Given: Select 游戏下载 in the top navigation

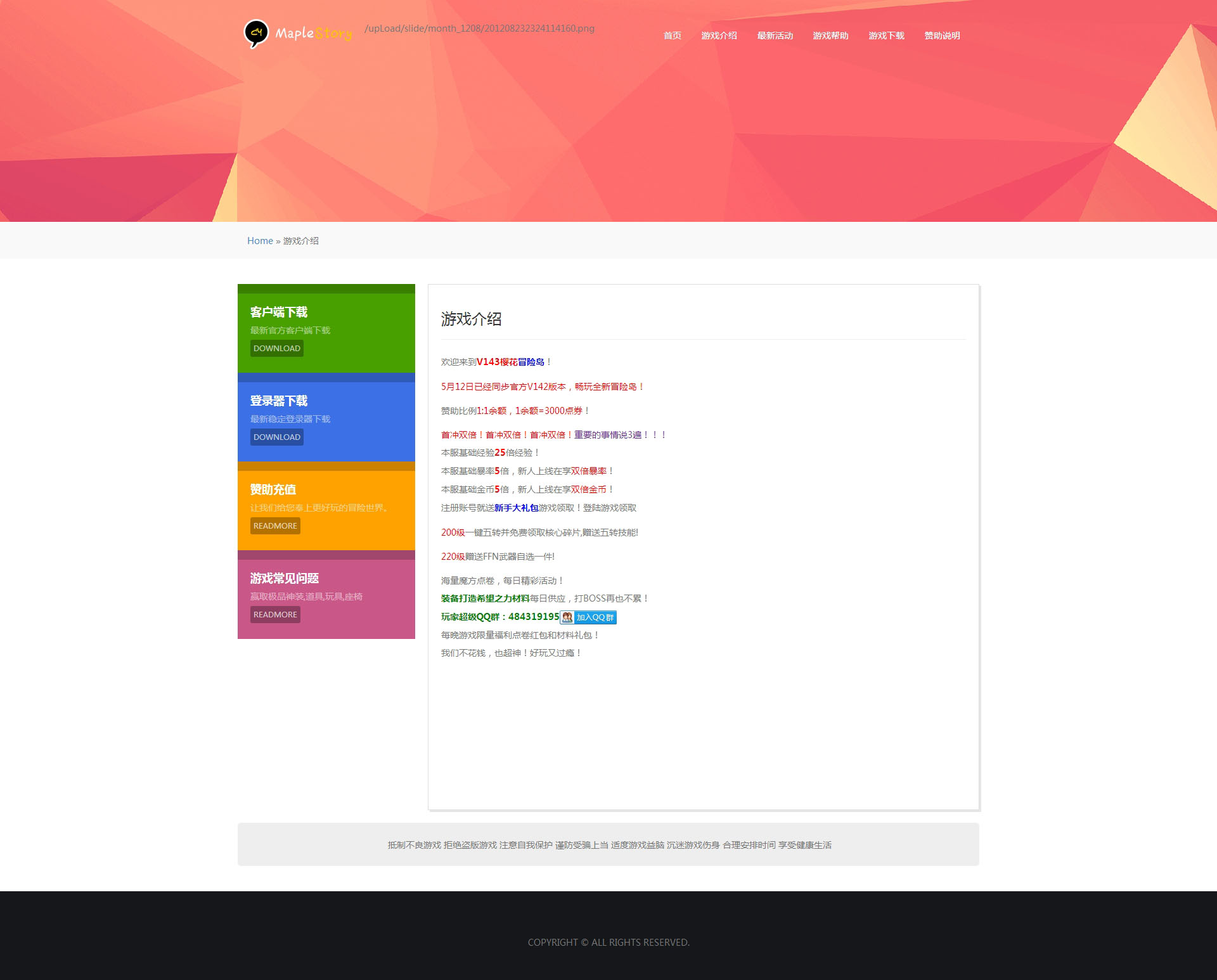Looking at the screenshot, I should point(886,35).
